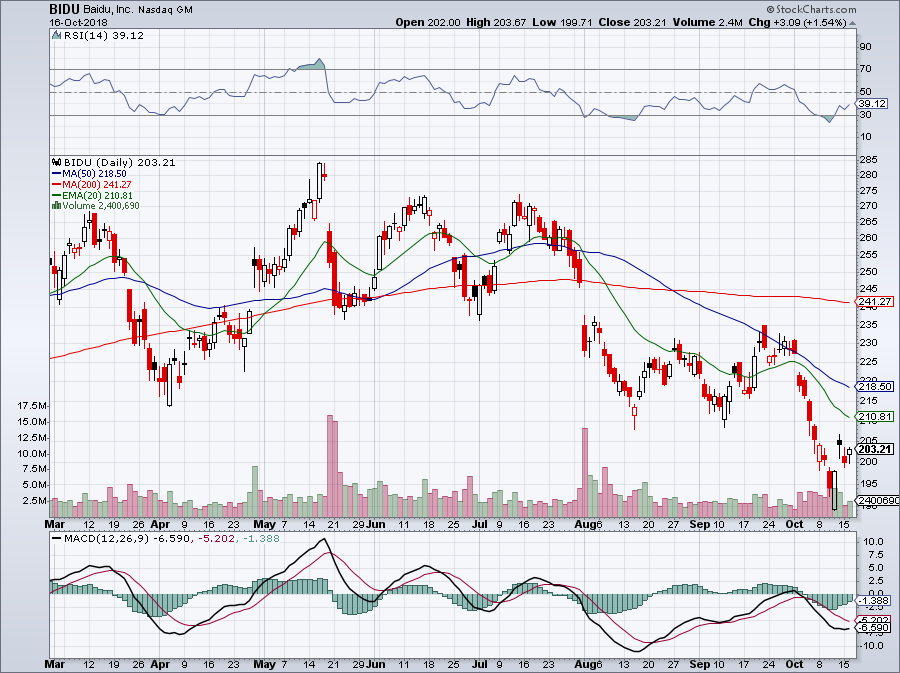
Task: Click the EMA(20) 210.81 legend entry
Action: click(x=97, y=195)
